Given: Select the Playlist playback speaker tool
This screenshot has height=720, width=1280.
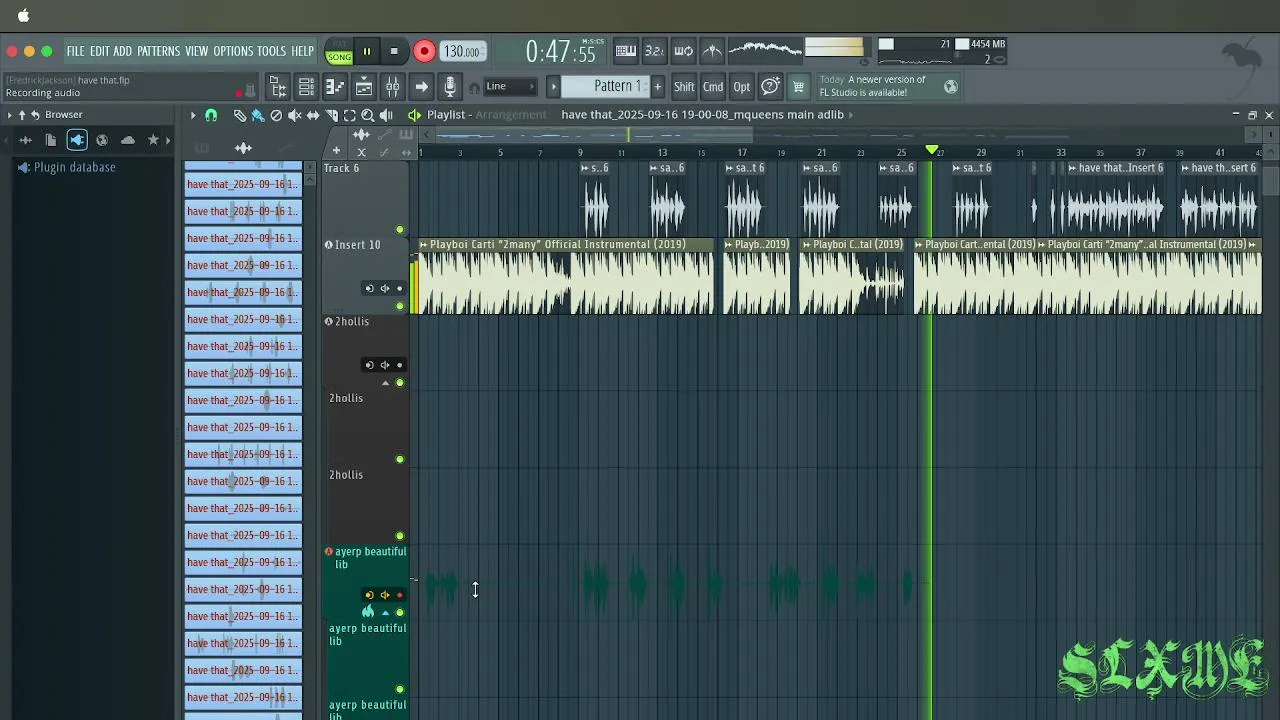Looking at the screenshot, I should 386,115.
